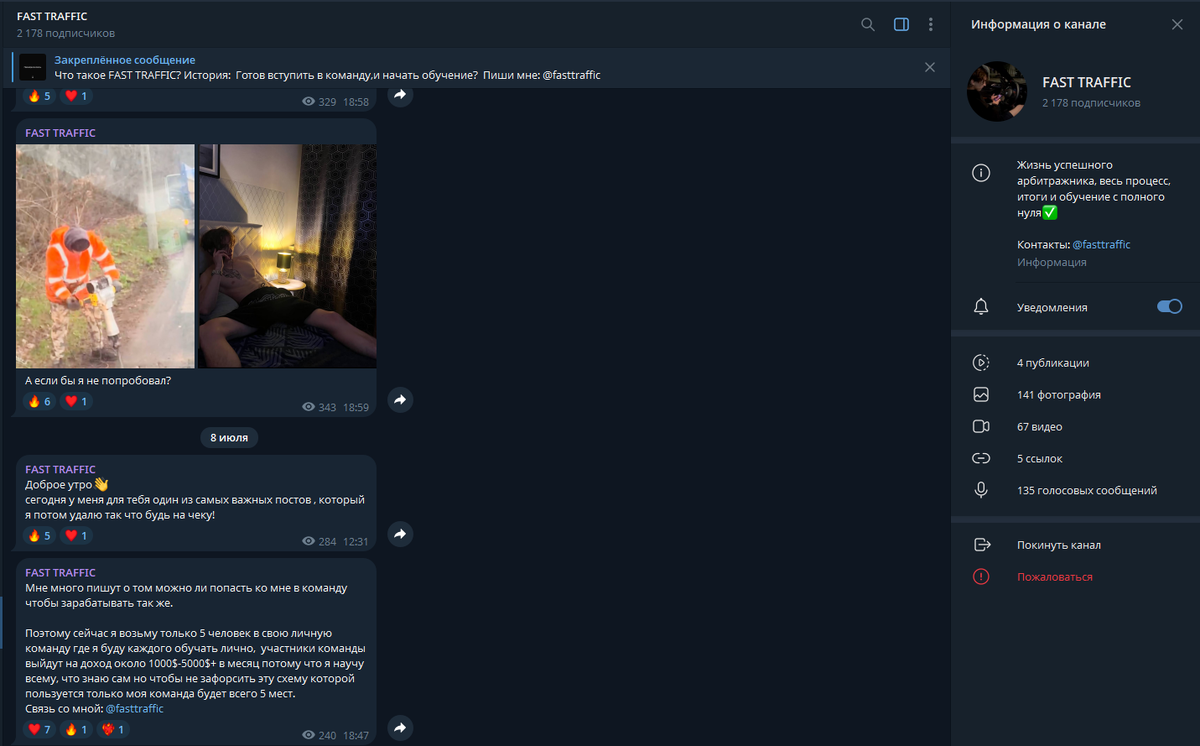Click the channel avatar in info panel
The image size is (1200, 746).
[x=997, y=91]
